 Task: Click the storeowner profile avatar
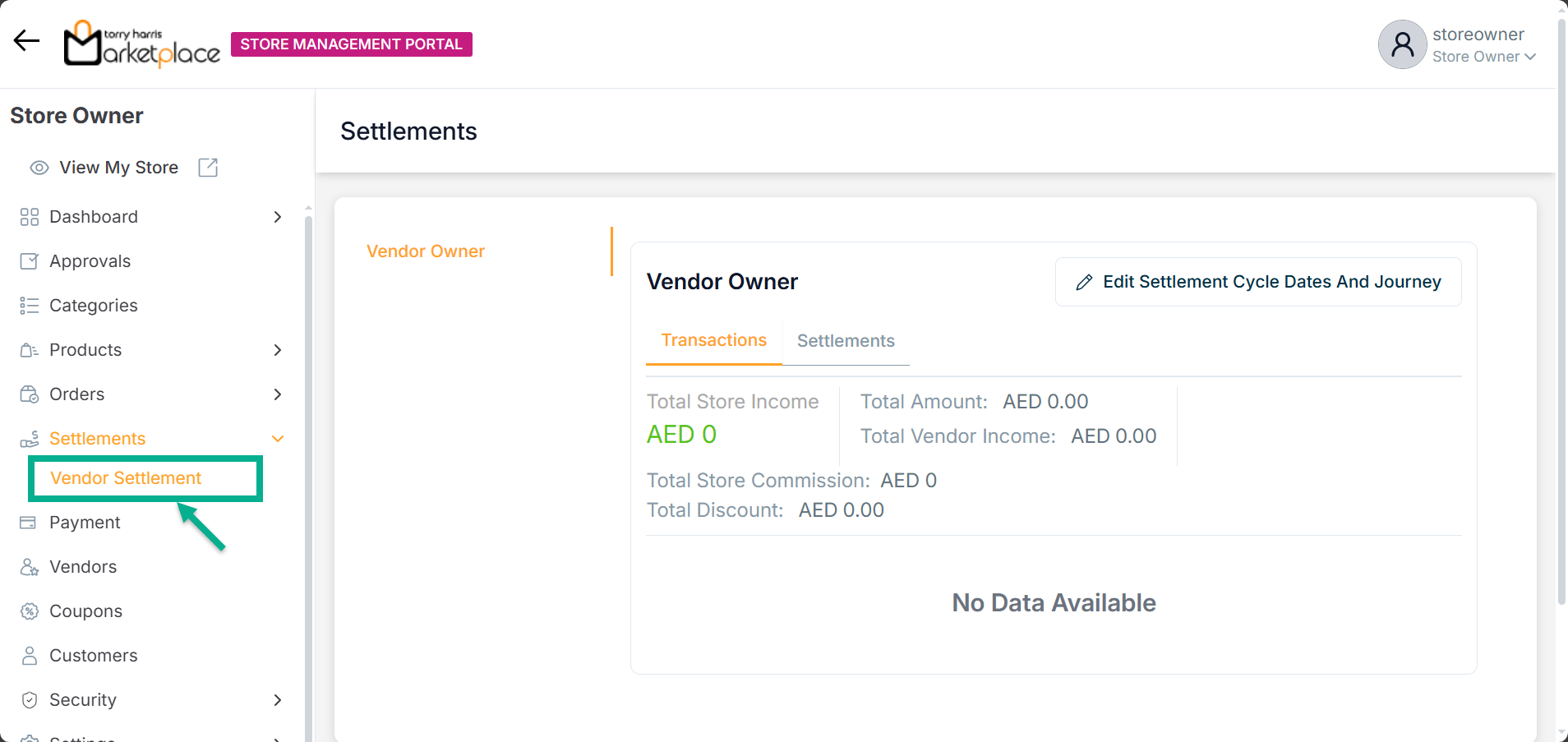click(x=1402, y=44)
